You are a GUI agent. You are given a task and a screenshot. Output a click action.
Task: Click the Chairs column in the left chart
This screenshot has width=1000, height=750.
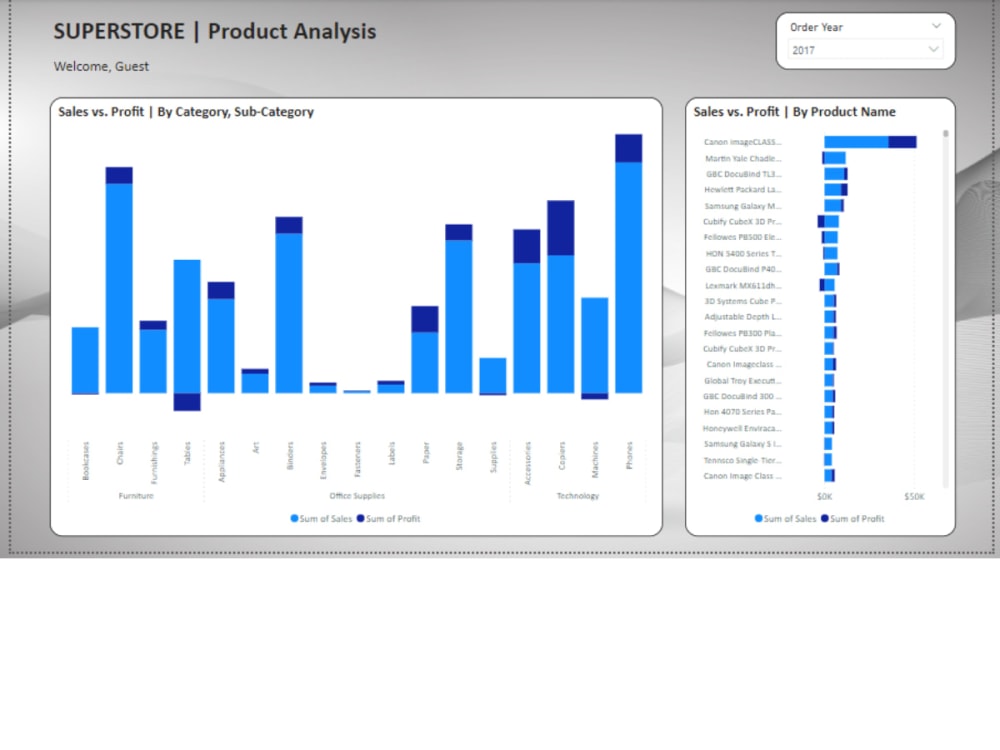[x=118, y=280]
